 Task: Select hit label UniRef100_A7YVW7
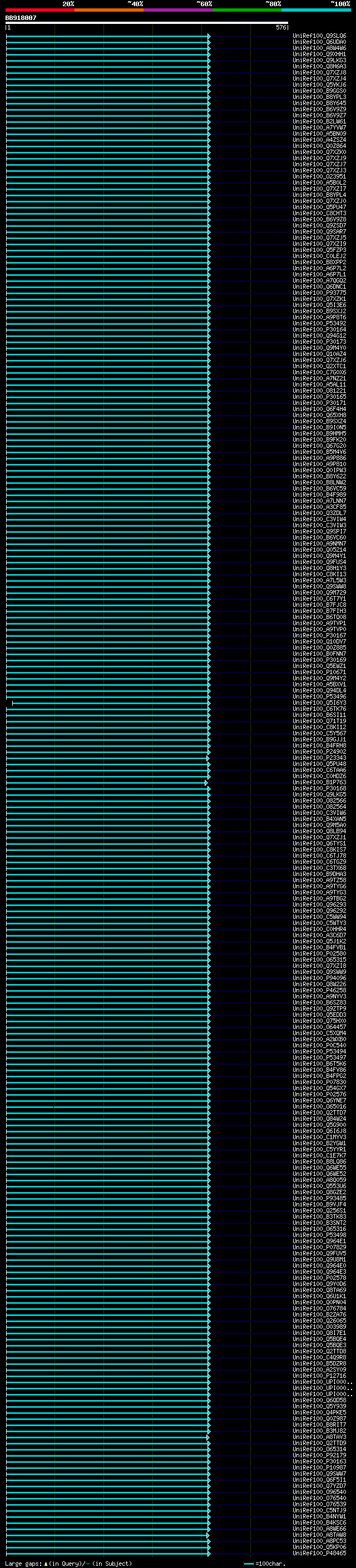coord(319,128)
